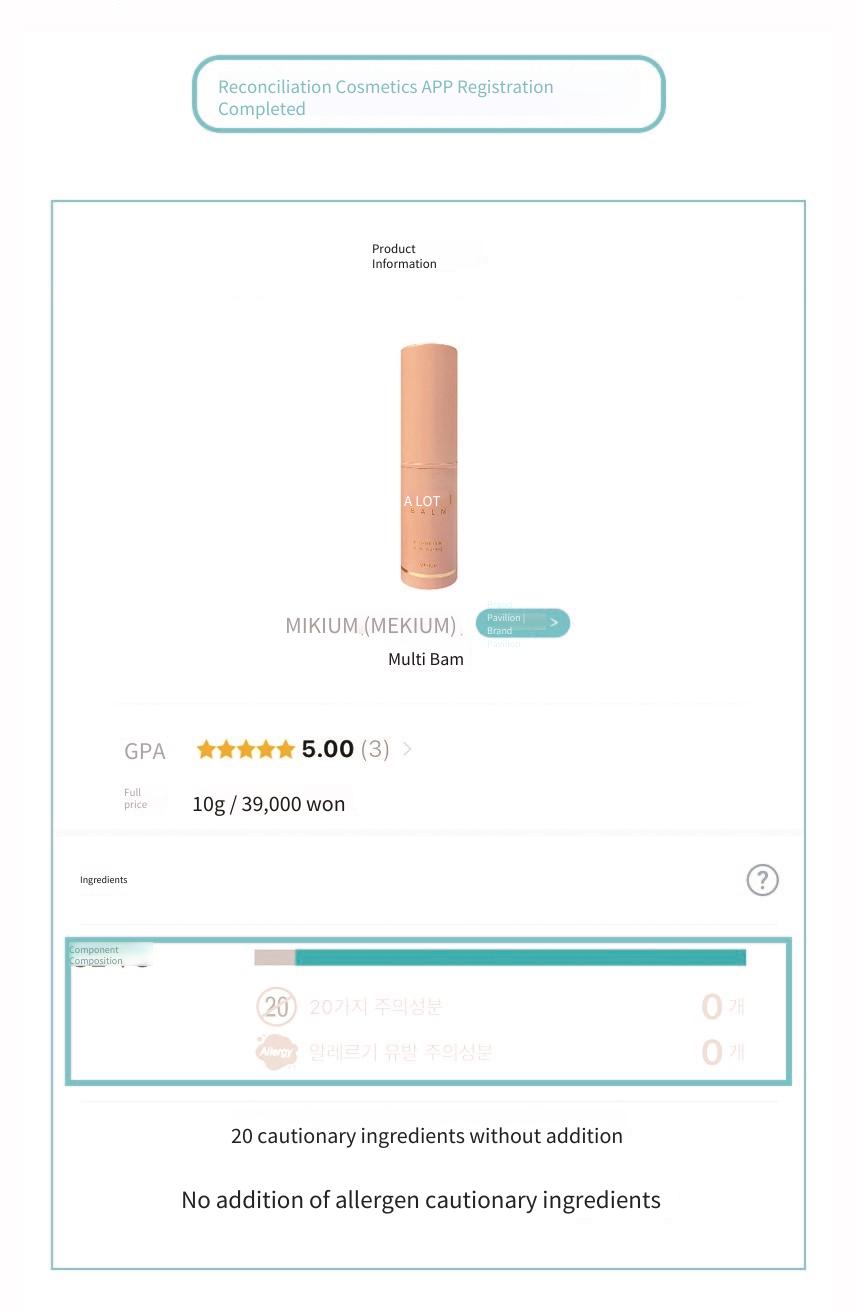The width and height of the screenshot is (855, 1314).
Task: Click the zero count for 20 cautionary ingredients
Action: [711, 1007]
